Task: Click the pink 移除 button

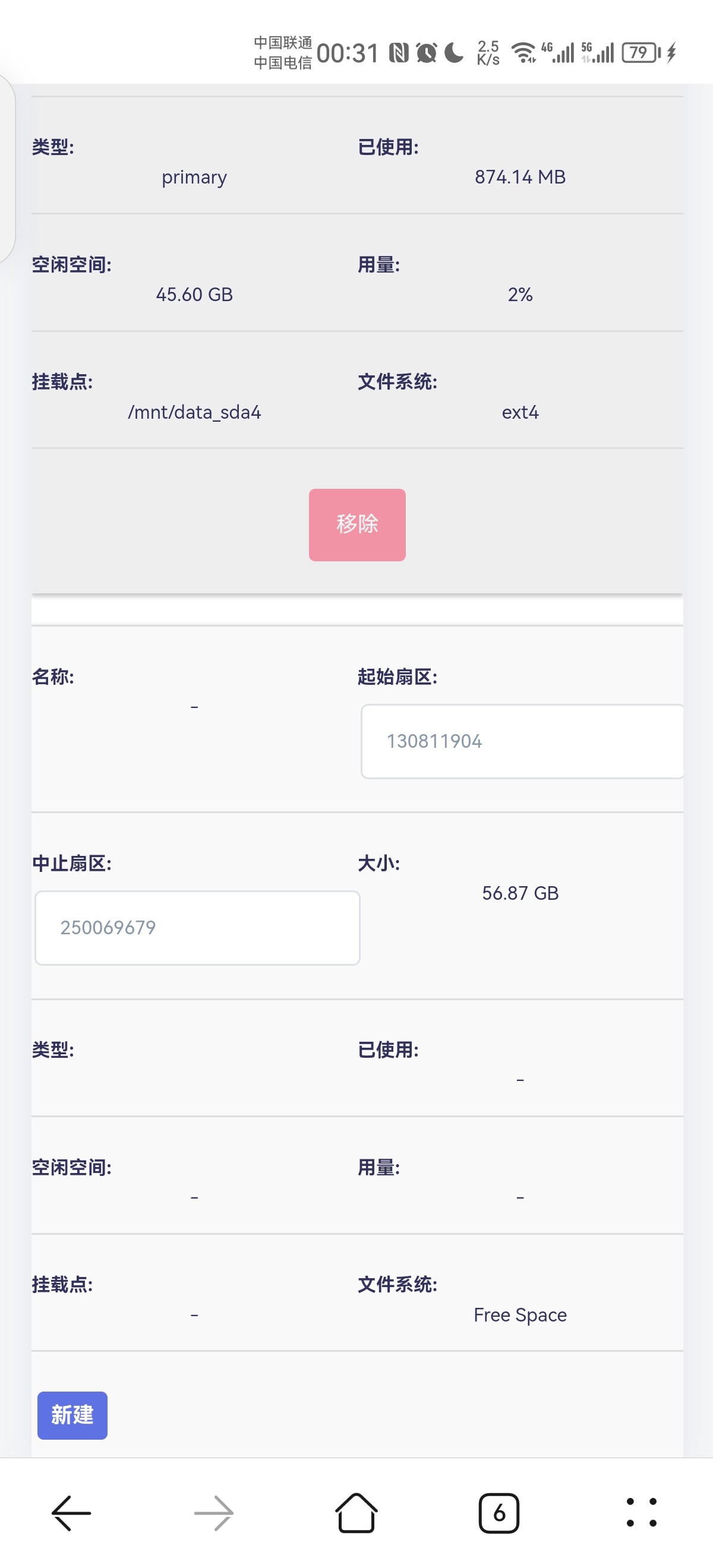Action: tap(357, 524)
